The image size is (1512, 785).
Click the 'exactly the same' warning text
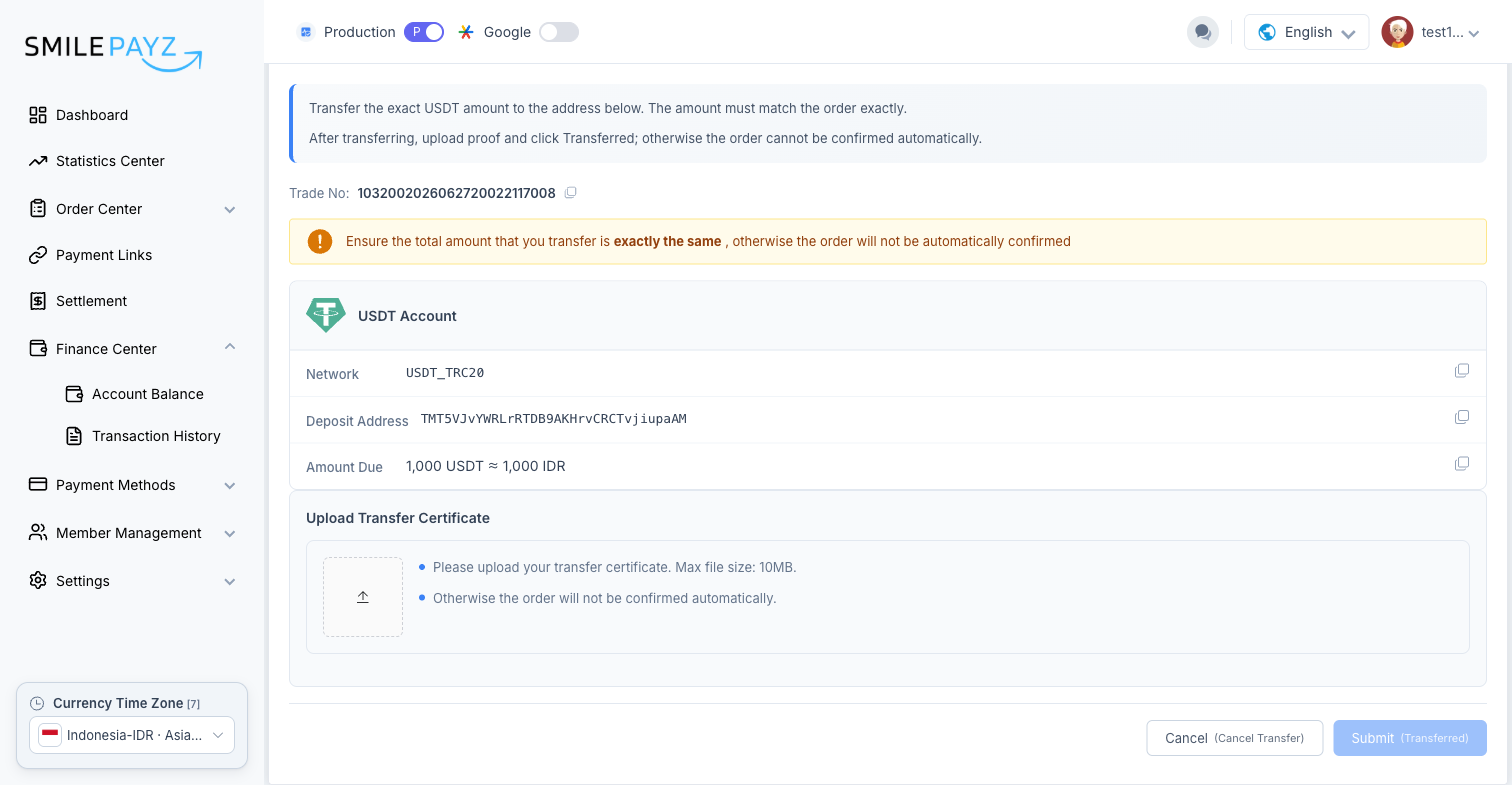click(x=667, y=241)
